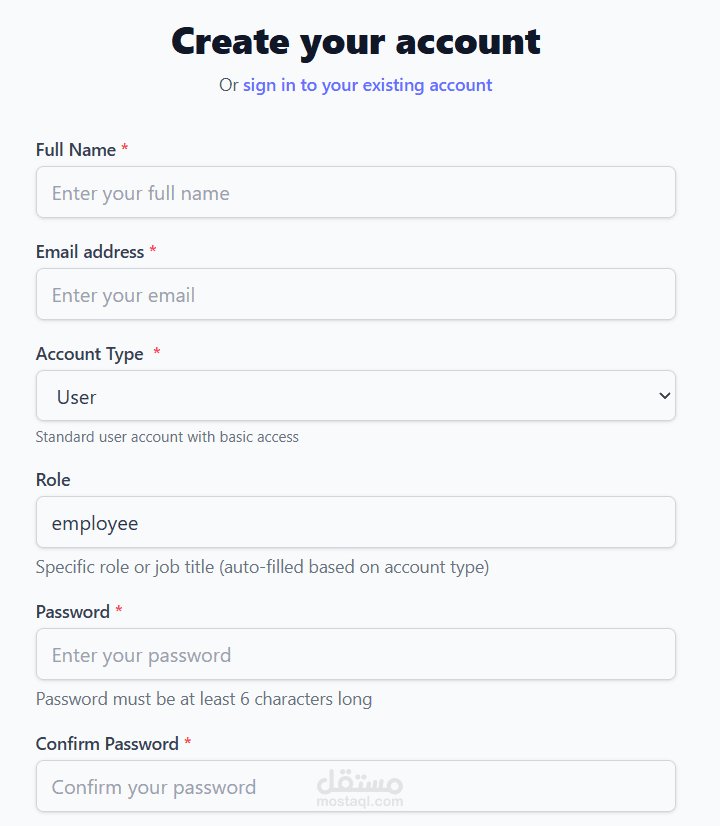This screenshot has height=826, width=720.
Task: Click the "Enter your email" input
Action: [x=355, y=294]
